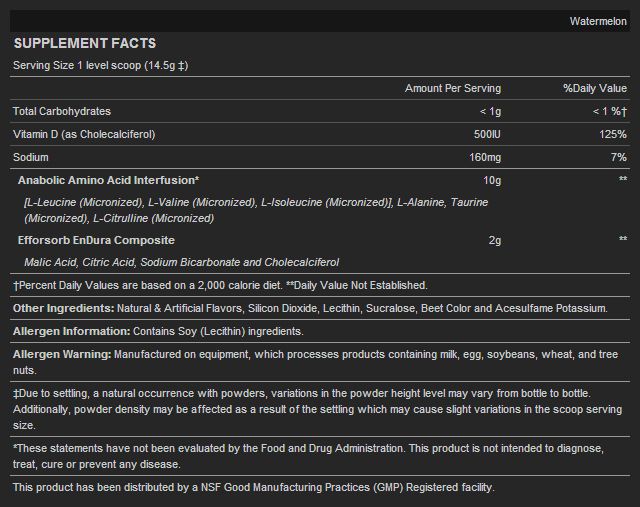Click the 125% daily value figure
Image resolution: width=640 pixels, height=507 pixels.
click(x=611, y=134)
